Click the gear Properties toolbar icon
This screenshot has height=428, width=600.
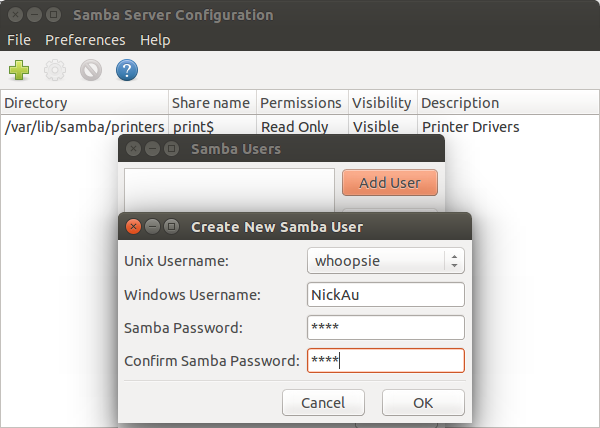(x=55, y=70)
